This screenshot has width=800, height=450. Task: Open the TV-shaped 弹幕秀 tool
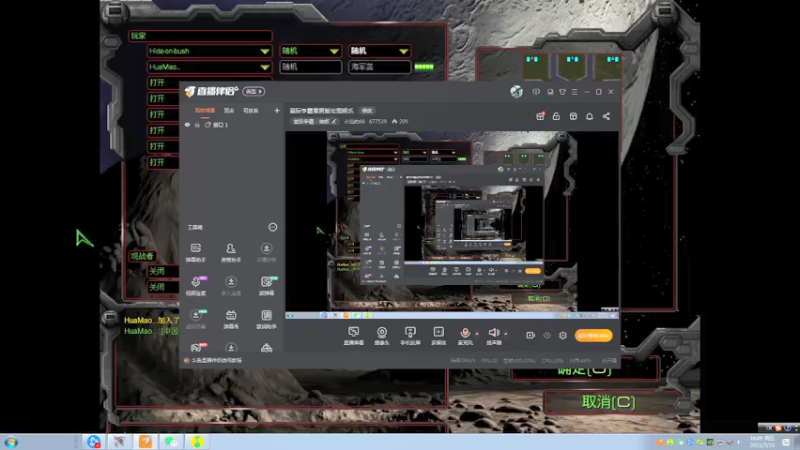tap(231, 319)
